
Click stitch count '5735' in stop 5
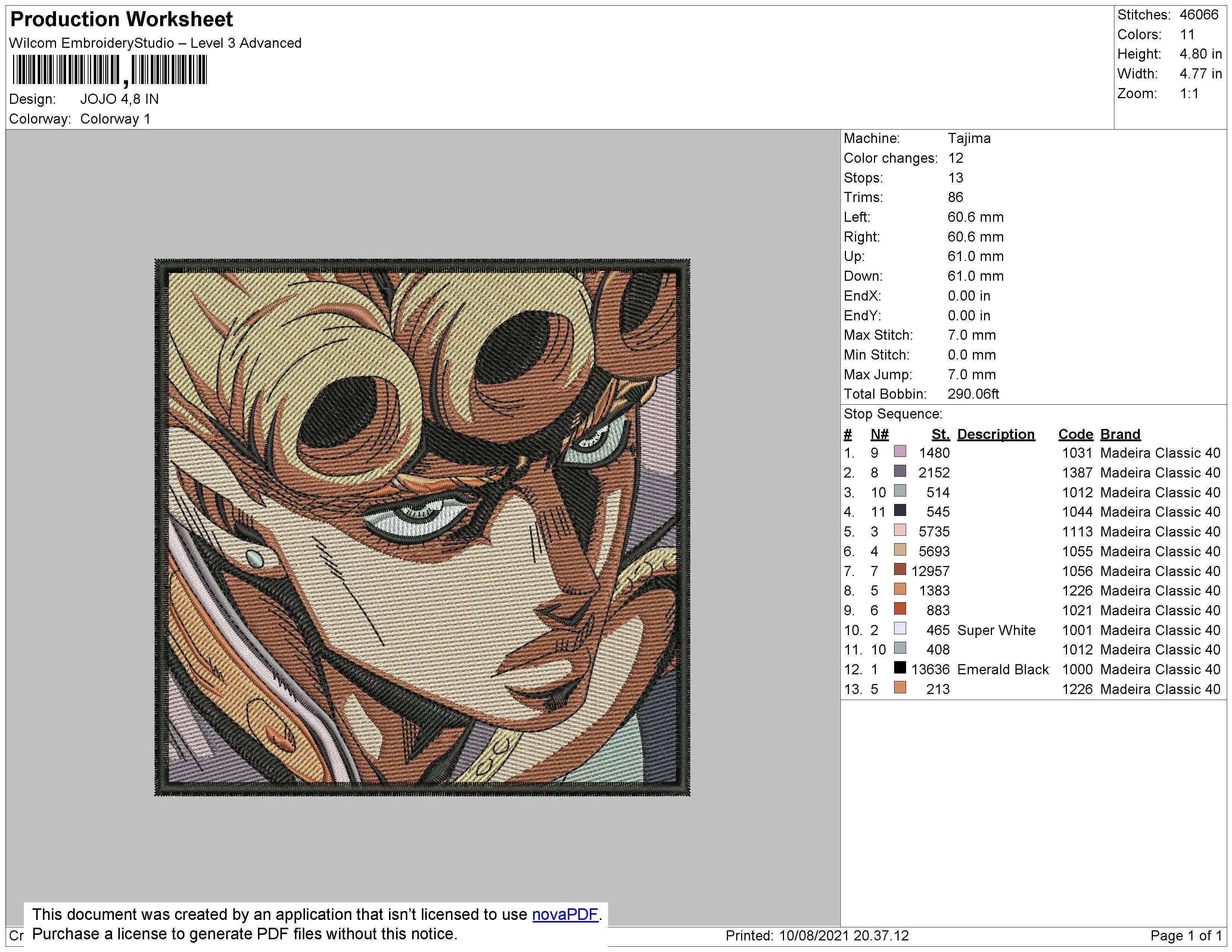[x=934, y=532]
